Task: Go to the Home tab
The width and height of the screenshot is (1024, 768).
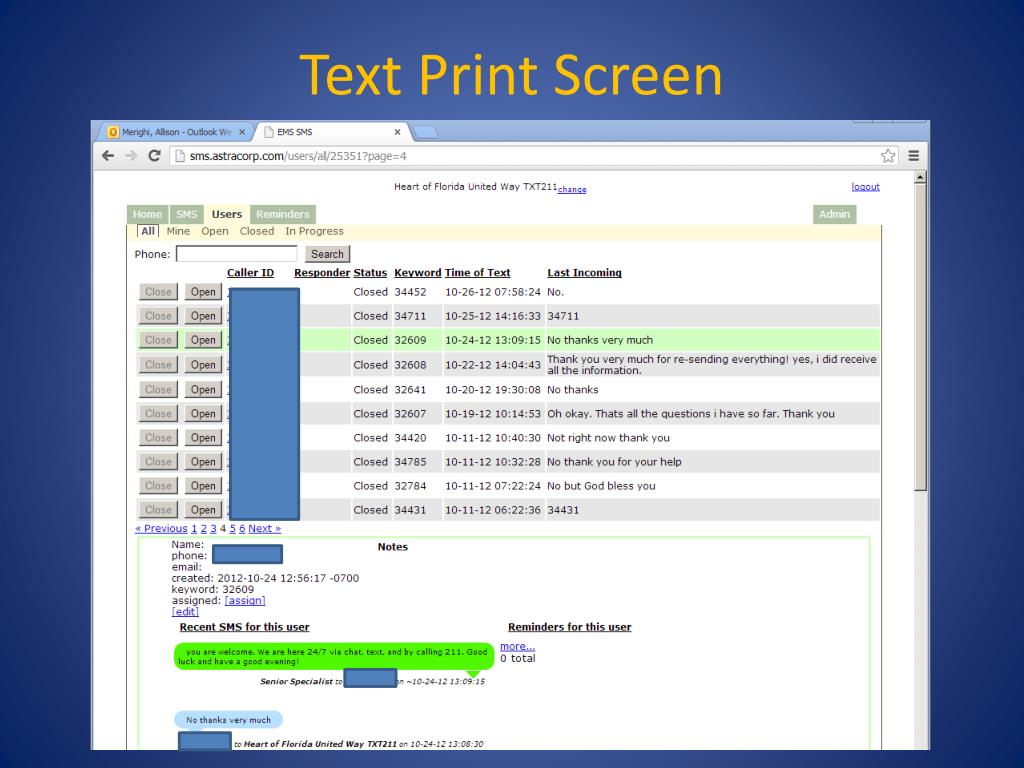Action: 147,214
